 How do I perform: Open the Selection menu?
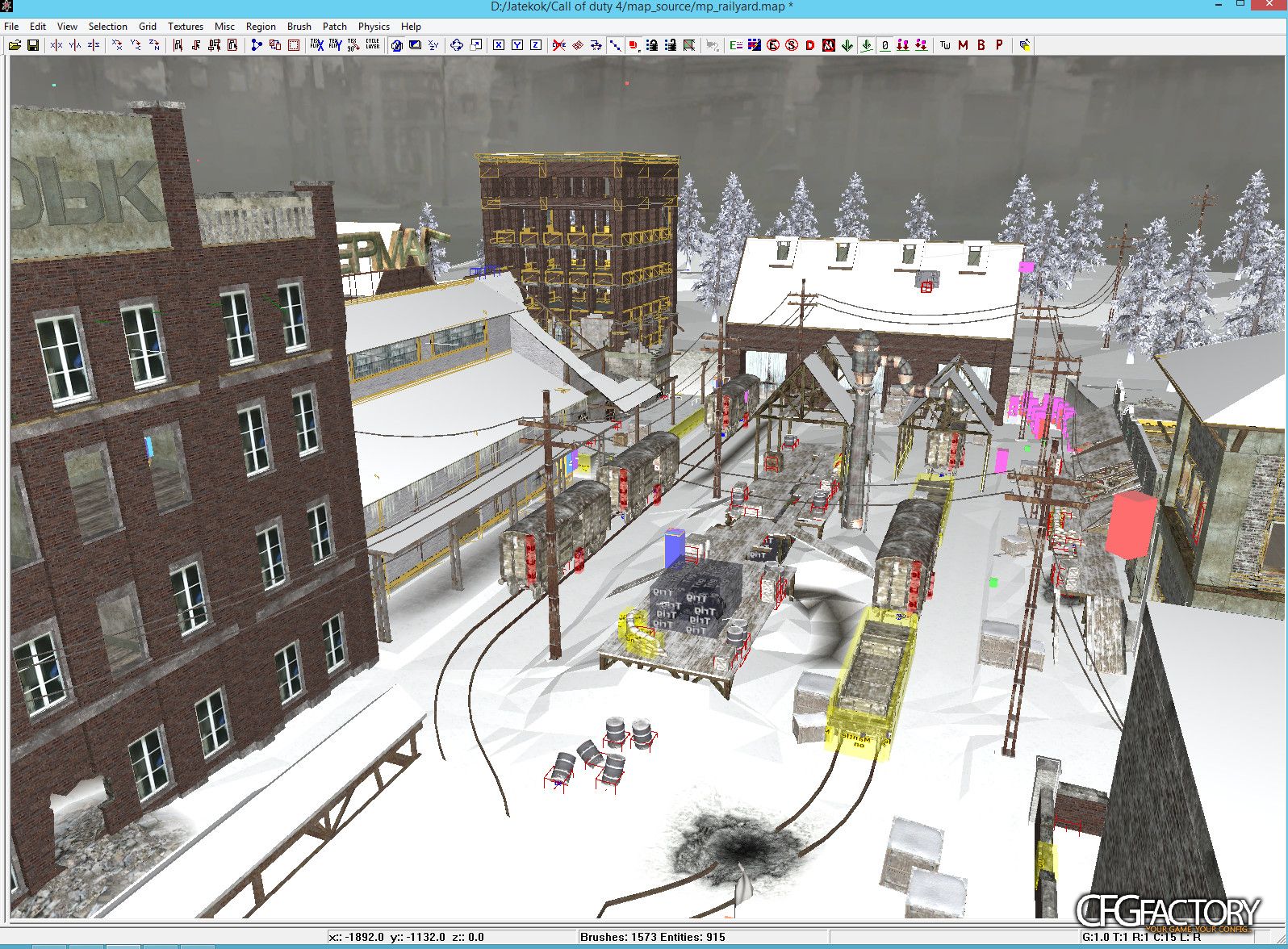107,27
